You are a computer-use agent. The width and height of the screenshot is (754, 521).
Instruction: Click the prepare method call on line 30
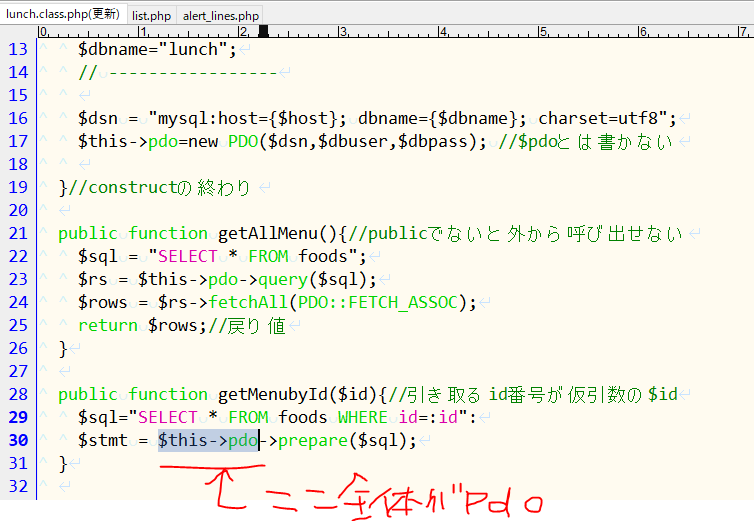coord(313,441)
